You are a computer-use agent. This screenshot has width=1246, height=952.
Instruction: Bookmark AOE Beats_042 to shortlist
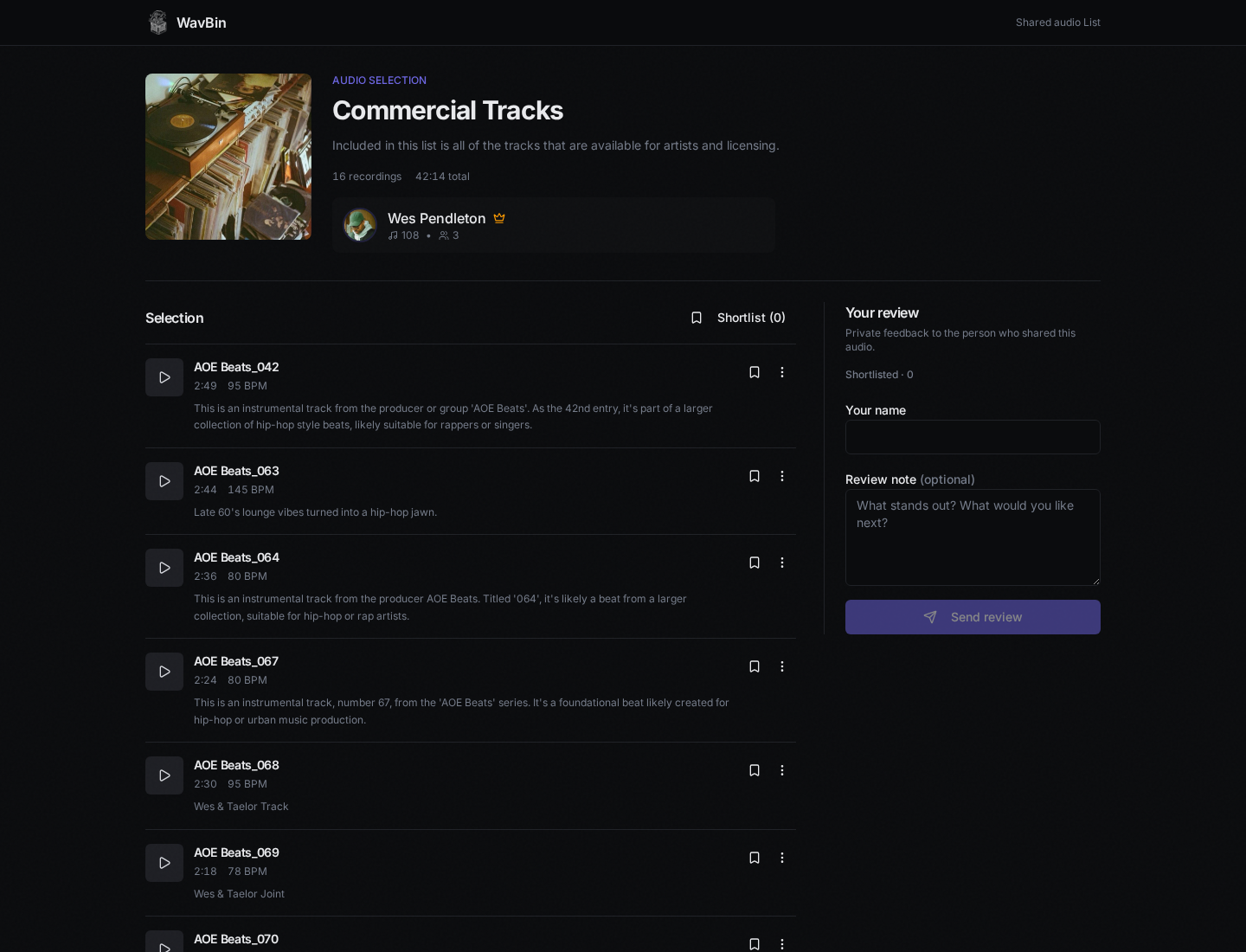(755, 372)
